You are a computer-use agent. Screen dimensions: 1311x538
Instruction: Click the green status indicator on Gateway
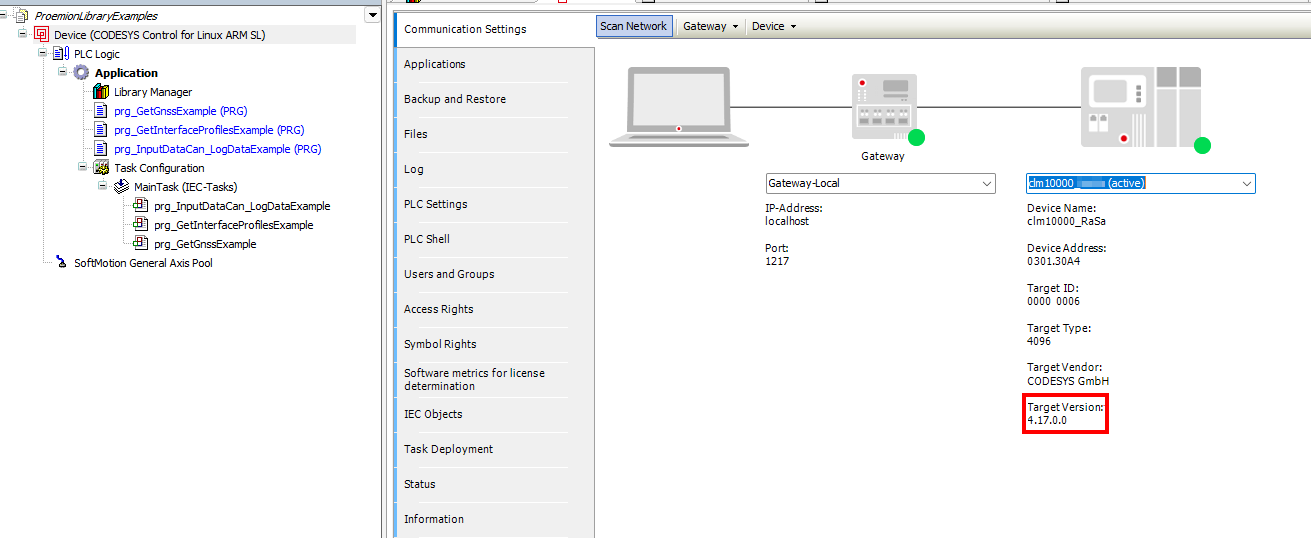click(x=915, y=138)
